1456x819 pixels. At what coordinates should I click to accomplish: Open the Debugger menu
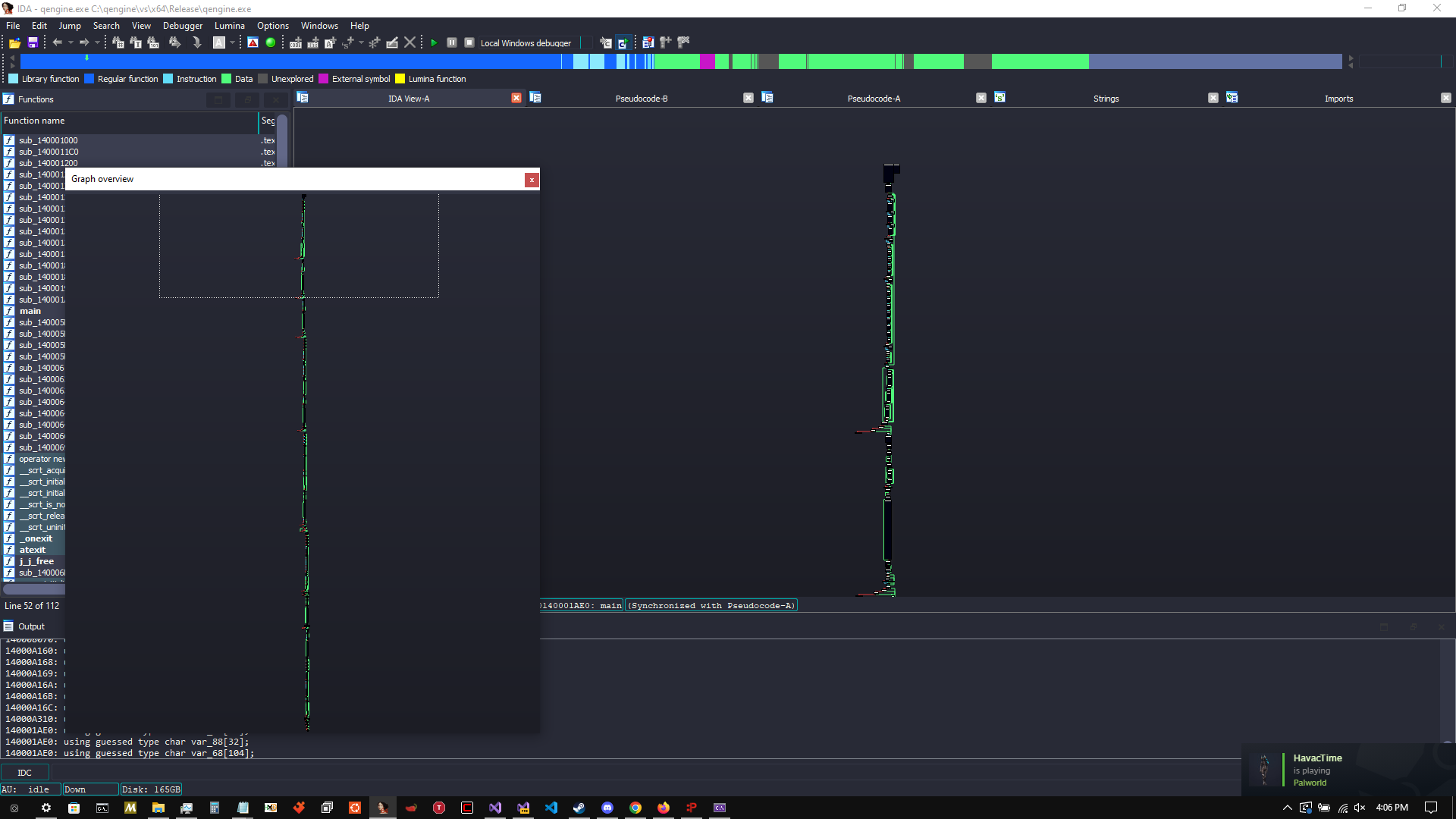[183, 26]
